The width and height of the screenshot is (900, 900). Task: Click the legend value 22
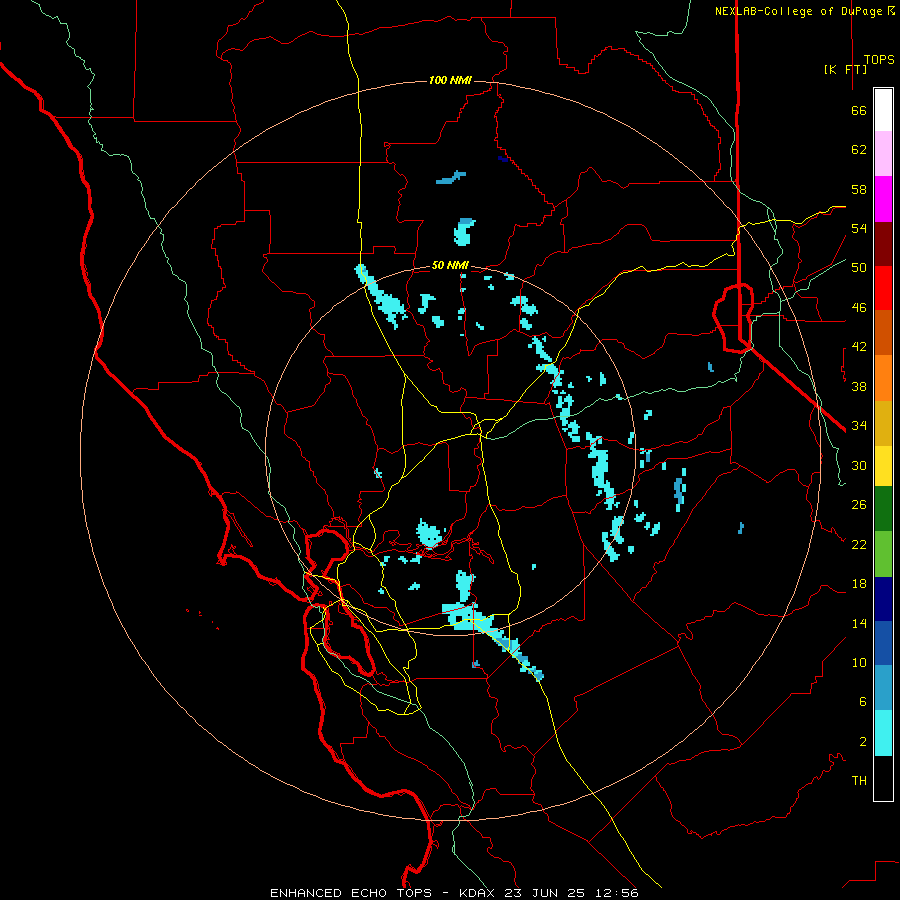tap(859, 544)
